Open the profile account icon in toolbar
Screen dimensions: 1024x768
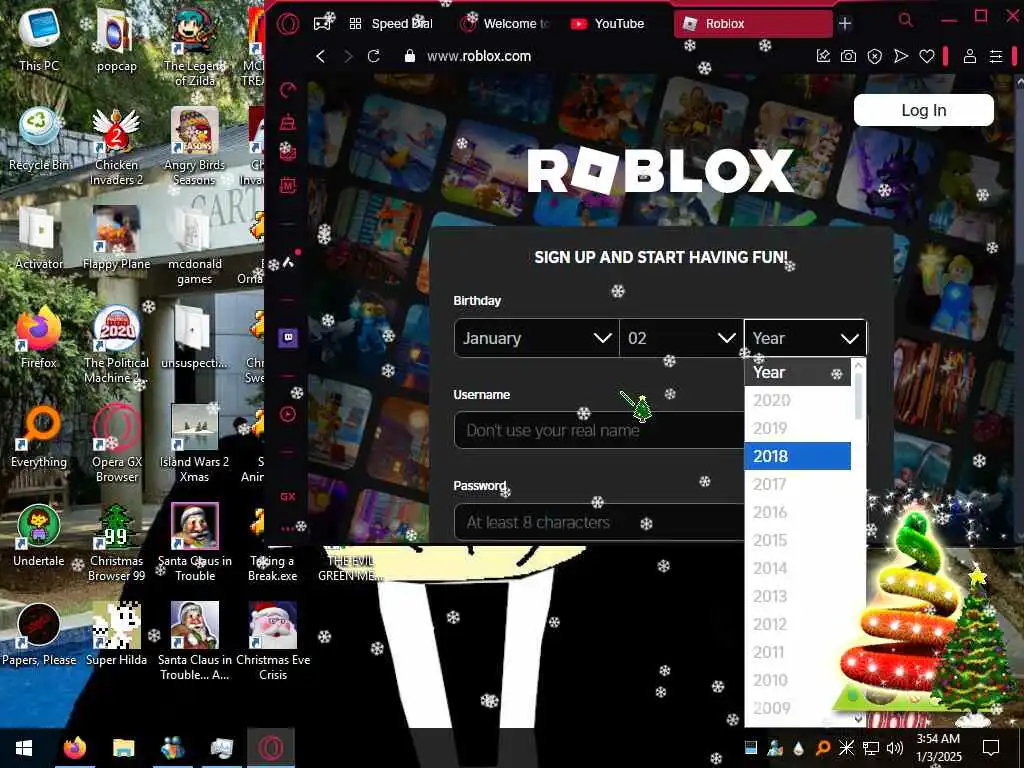(x=970, y=56)
